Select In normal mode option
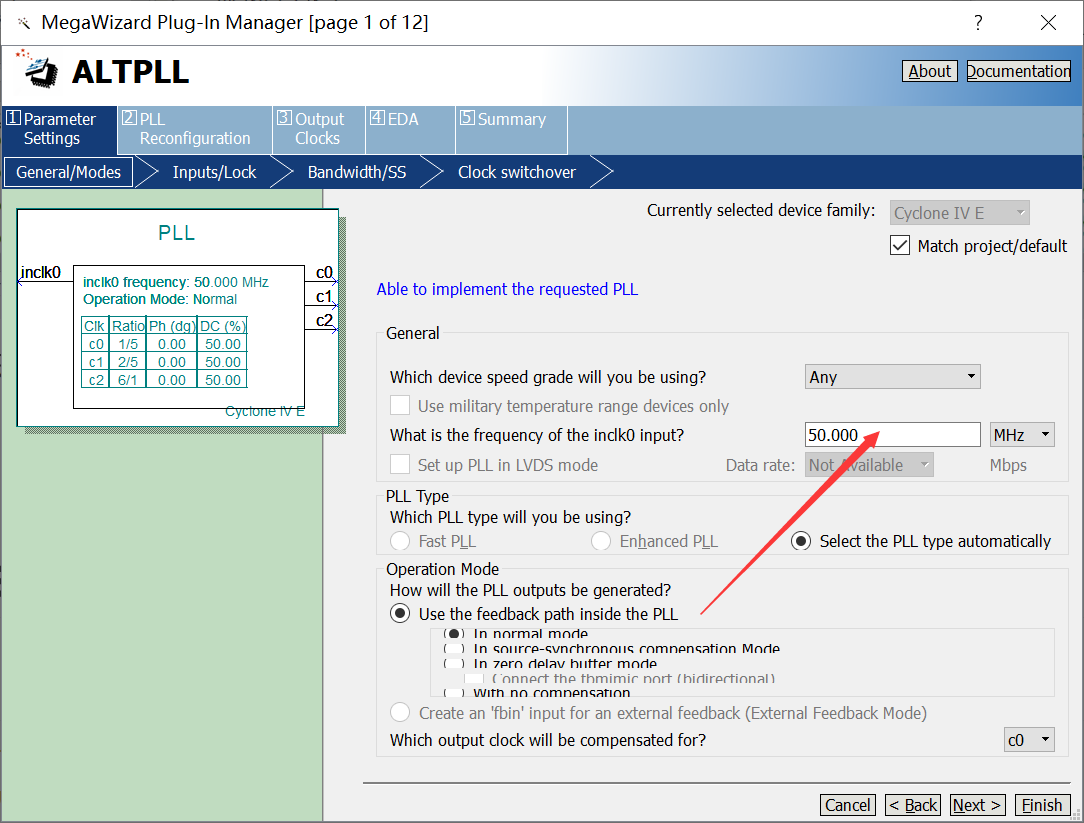1084x823 pixels. [454, 634]
